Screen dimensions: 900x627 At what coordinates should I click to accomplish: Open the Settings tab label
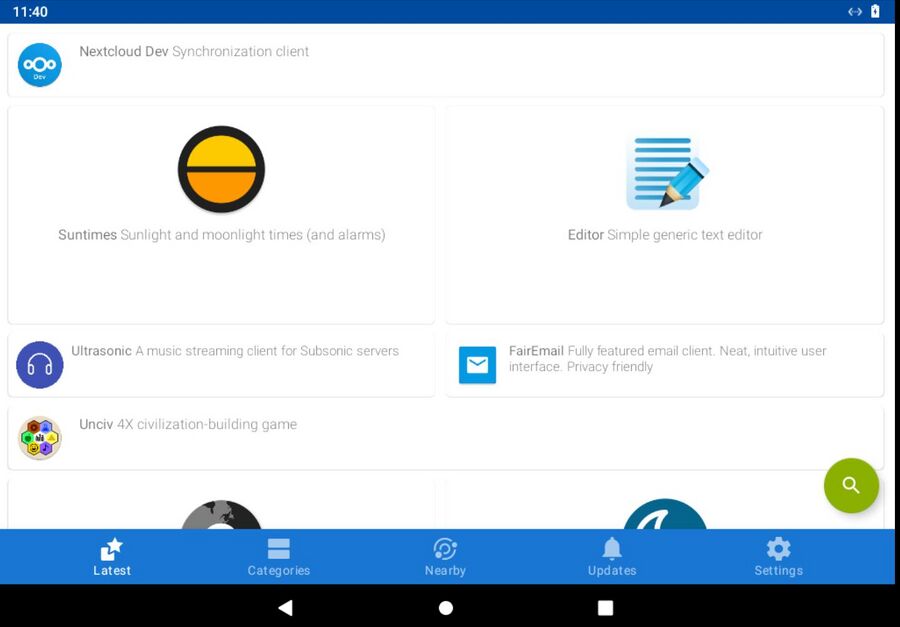(x=778, y=570)
